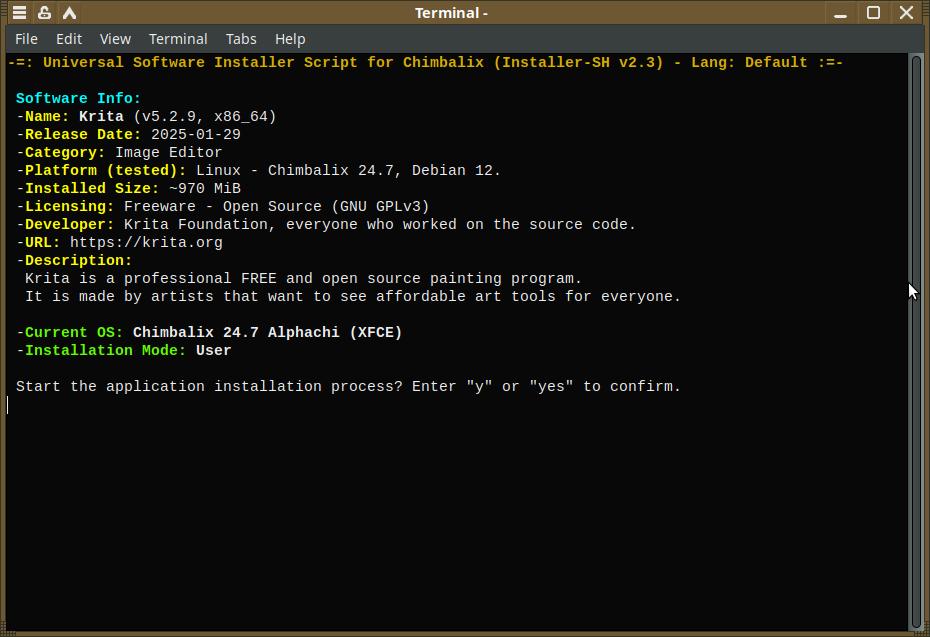Open the Help menu
Viewport: 930px width, 637px height.
[290, 39]
